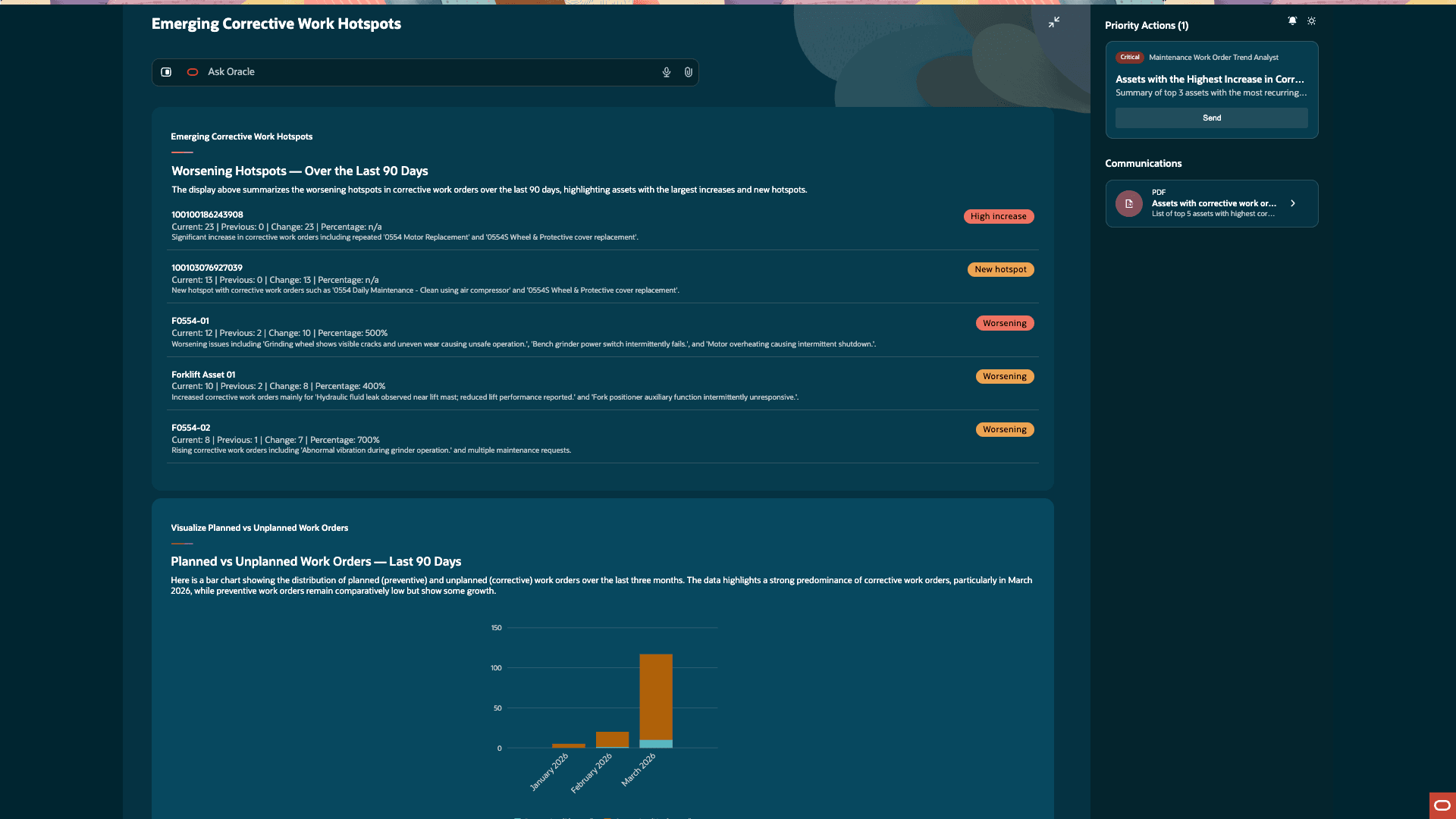Open settings via the sun-shaped icon
This screenshot has width=1456, height=819.
point(1312,20)
